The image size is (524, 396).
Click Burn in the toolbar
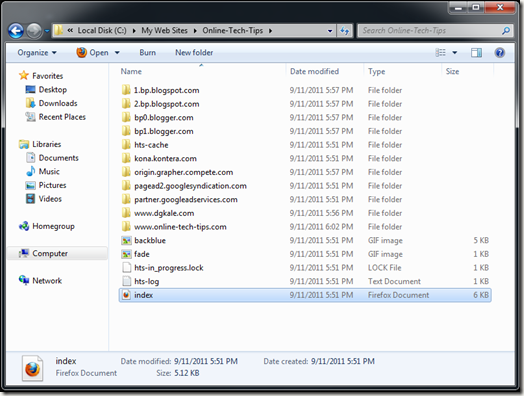147,52
